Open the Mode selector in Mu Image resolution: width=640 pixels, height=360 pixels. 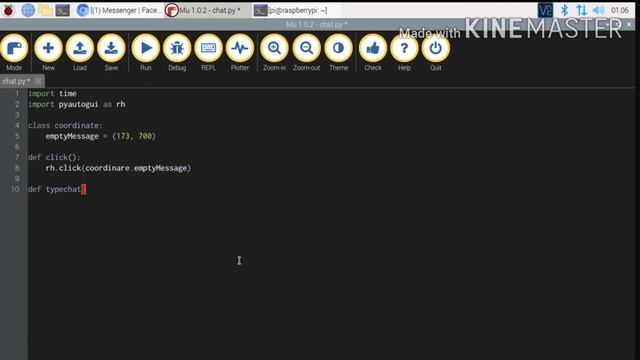(14, 53)
